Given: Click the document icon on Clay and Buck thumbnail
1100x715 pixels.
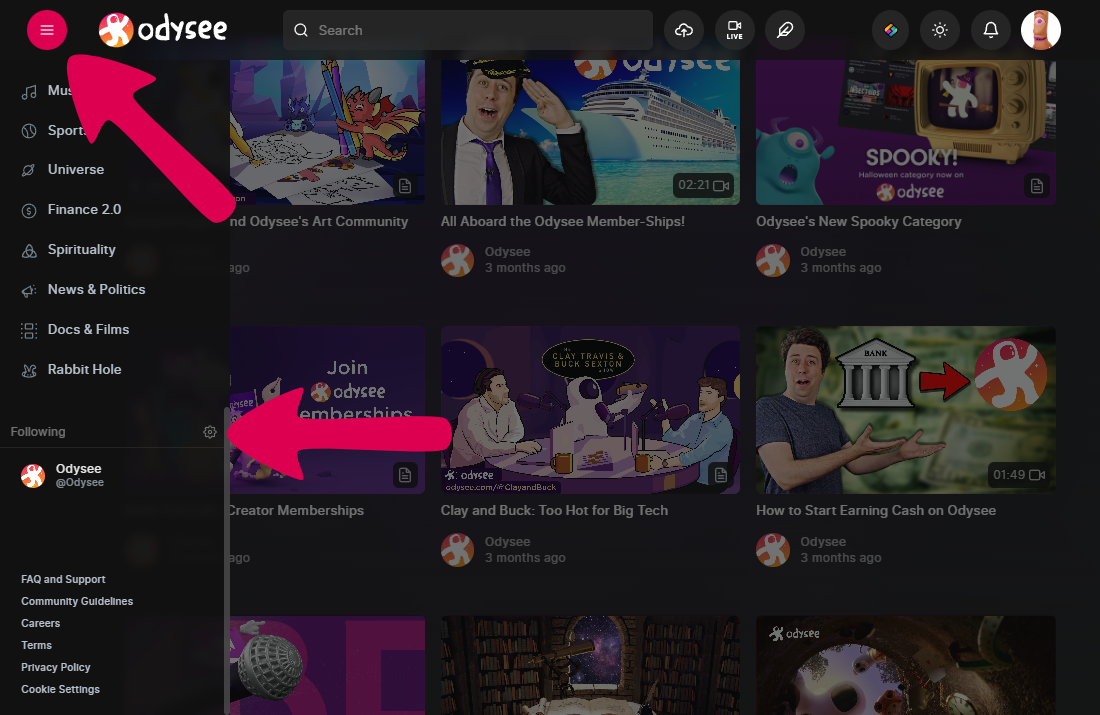Looking at the screenshot, I should 720,475.
